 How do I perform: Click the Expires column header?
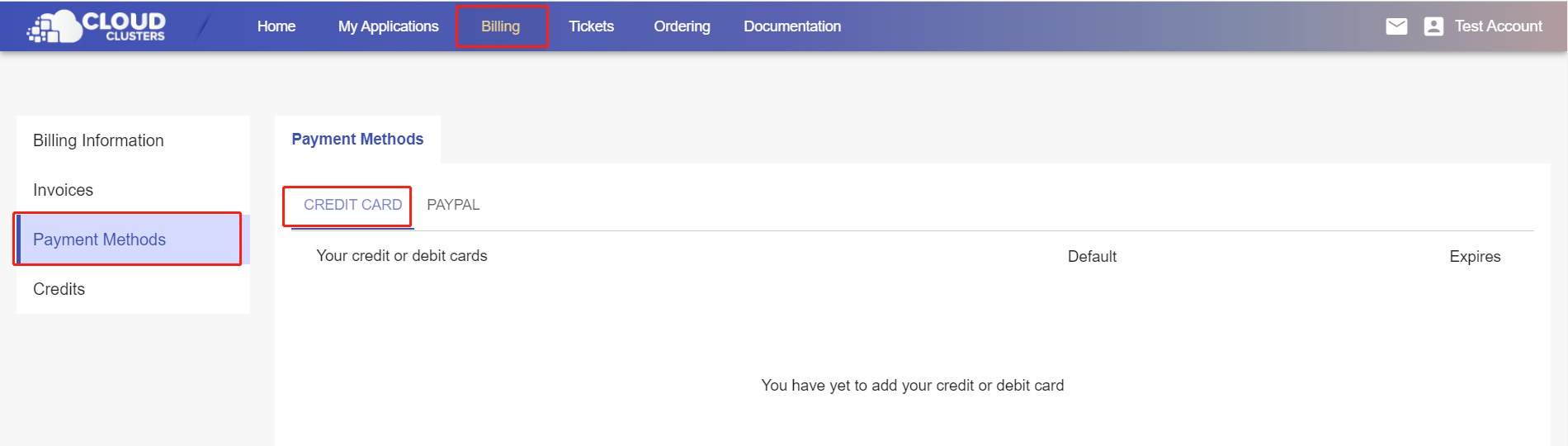(x=1475, y=257)
